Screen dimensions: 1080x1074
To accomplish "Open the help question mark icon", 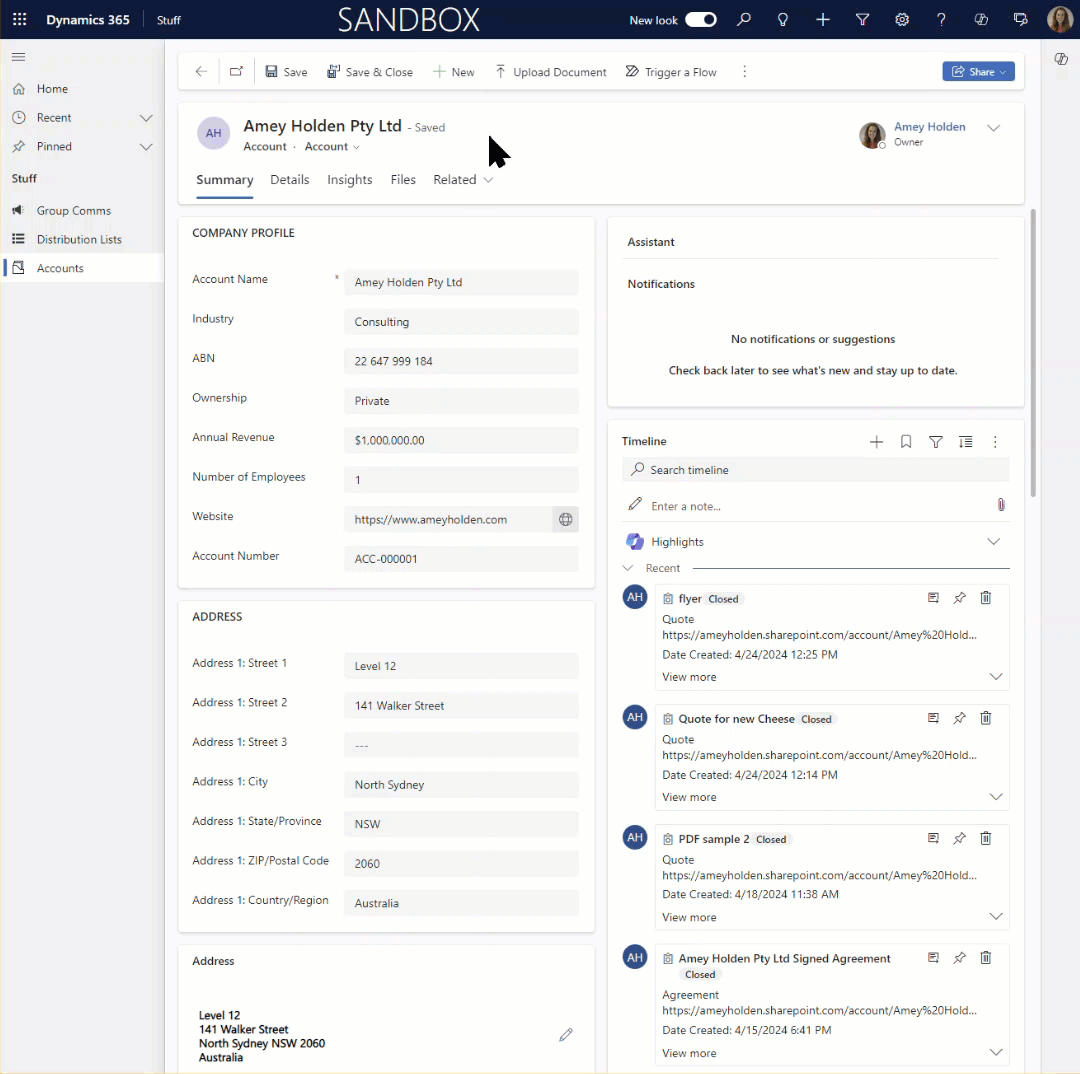I will (941, 19).
